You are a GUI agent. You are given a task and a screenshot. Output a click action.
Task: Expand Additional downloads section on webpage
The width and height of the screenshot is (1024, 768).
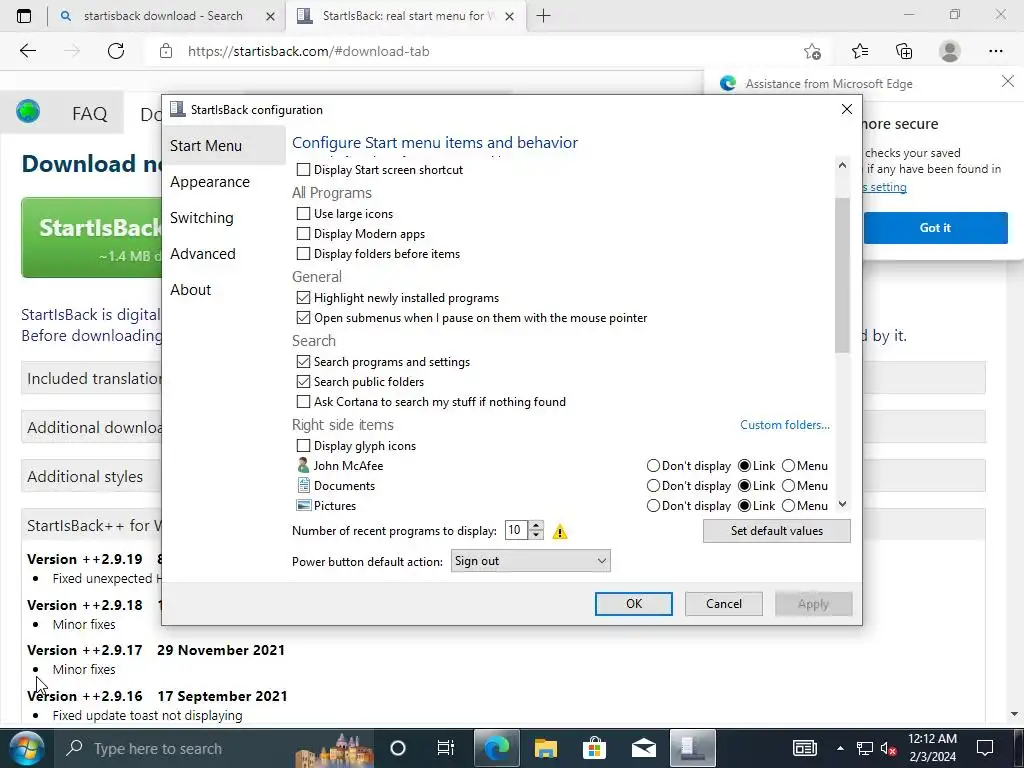point(91,427)
